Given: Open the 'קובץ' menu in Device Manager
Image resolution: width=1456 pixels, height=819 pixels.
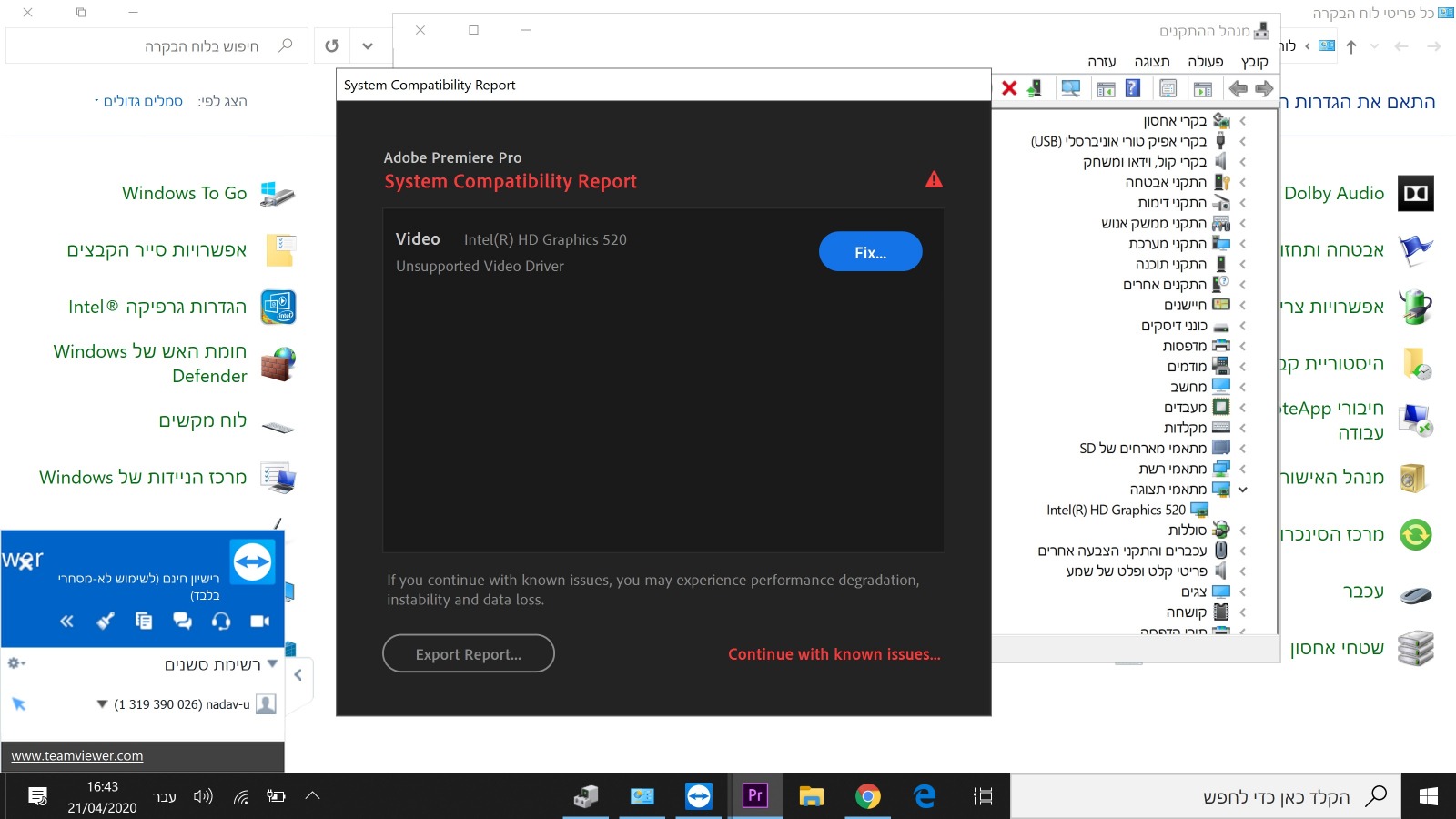Looking at the screenshot, I should pyautogui.click(x=1254, y=62).
